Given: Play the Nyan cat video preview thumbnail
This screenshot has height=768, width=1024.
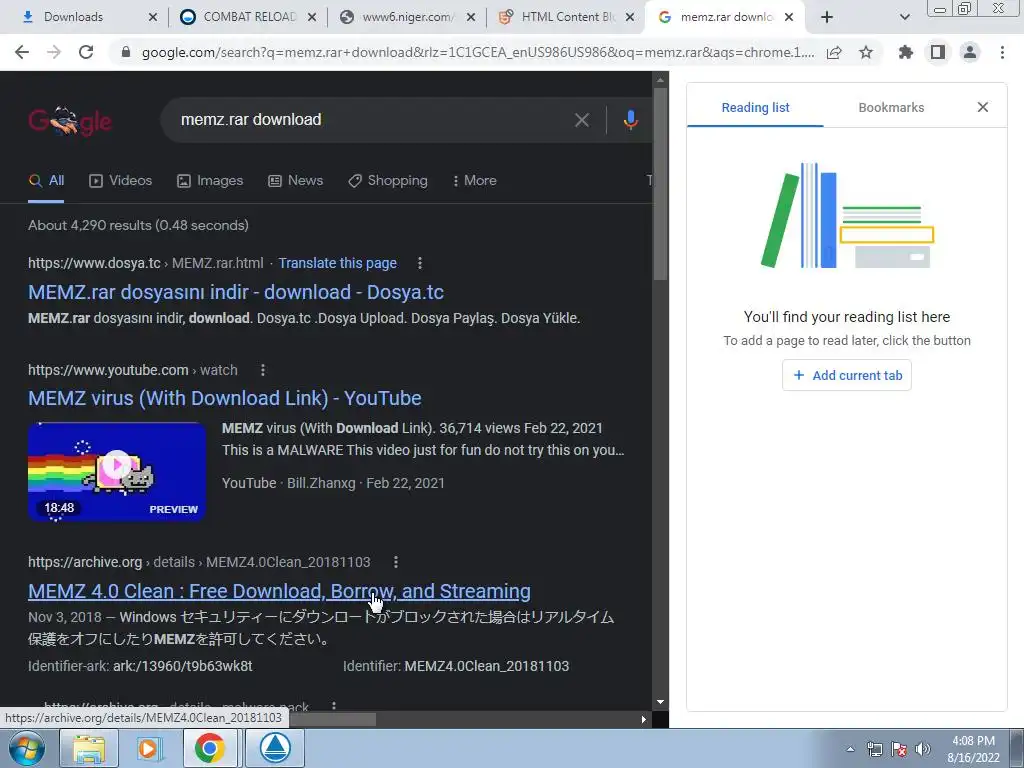Looking at the screenshot, I should click(117, 472).
